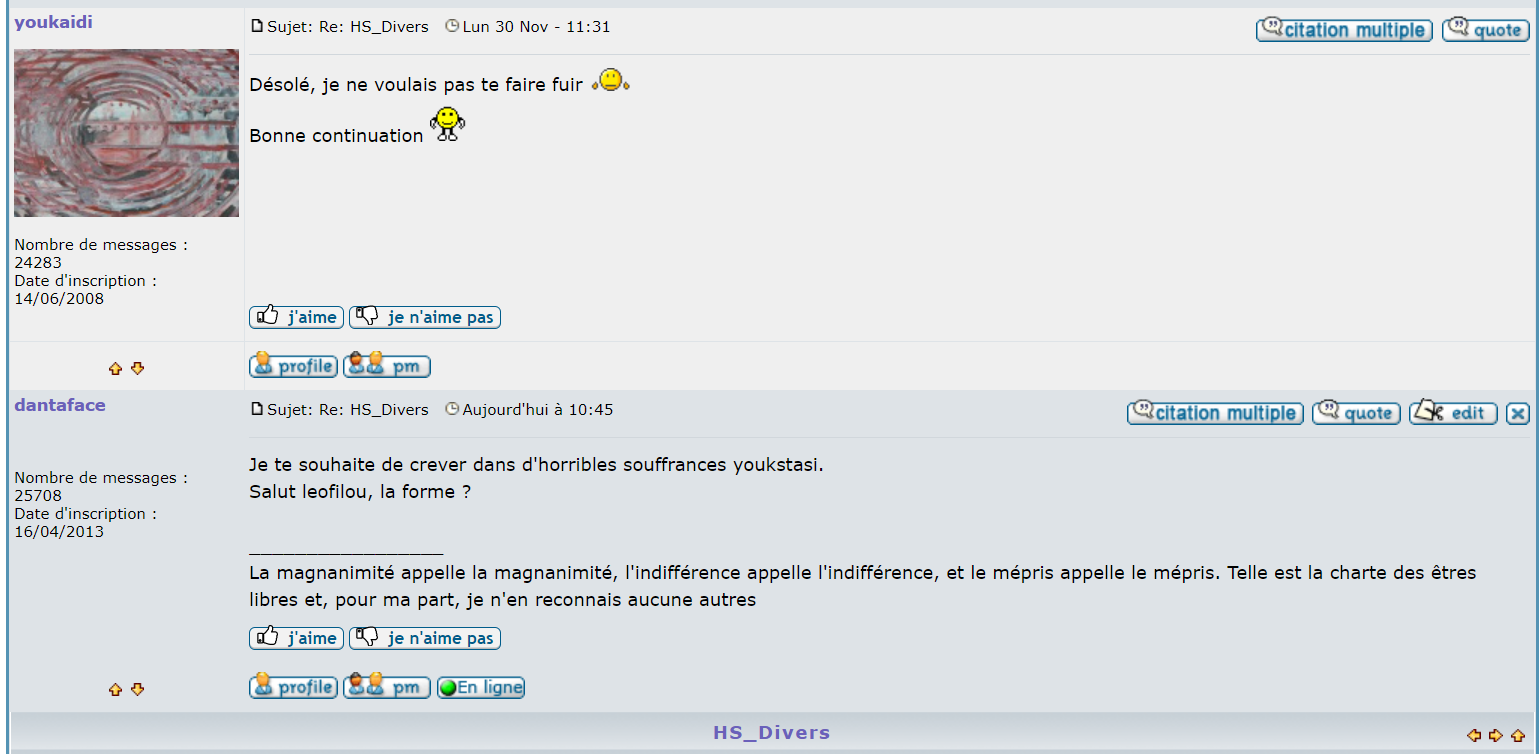1540x754 pixels.
Task: Click En ligne status button
Action: click(x=481, y=688)
